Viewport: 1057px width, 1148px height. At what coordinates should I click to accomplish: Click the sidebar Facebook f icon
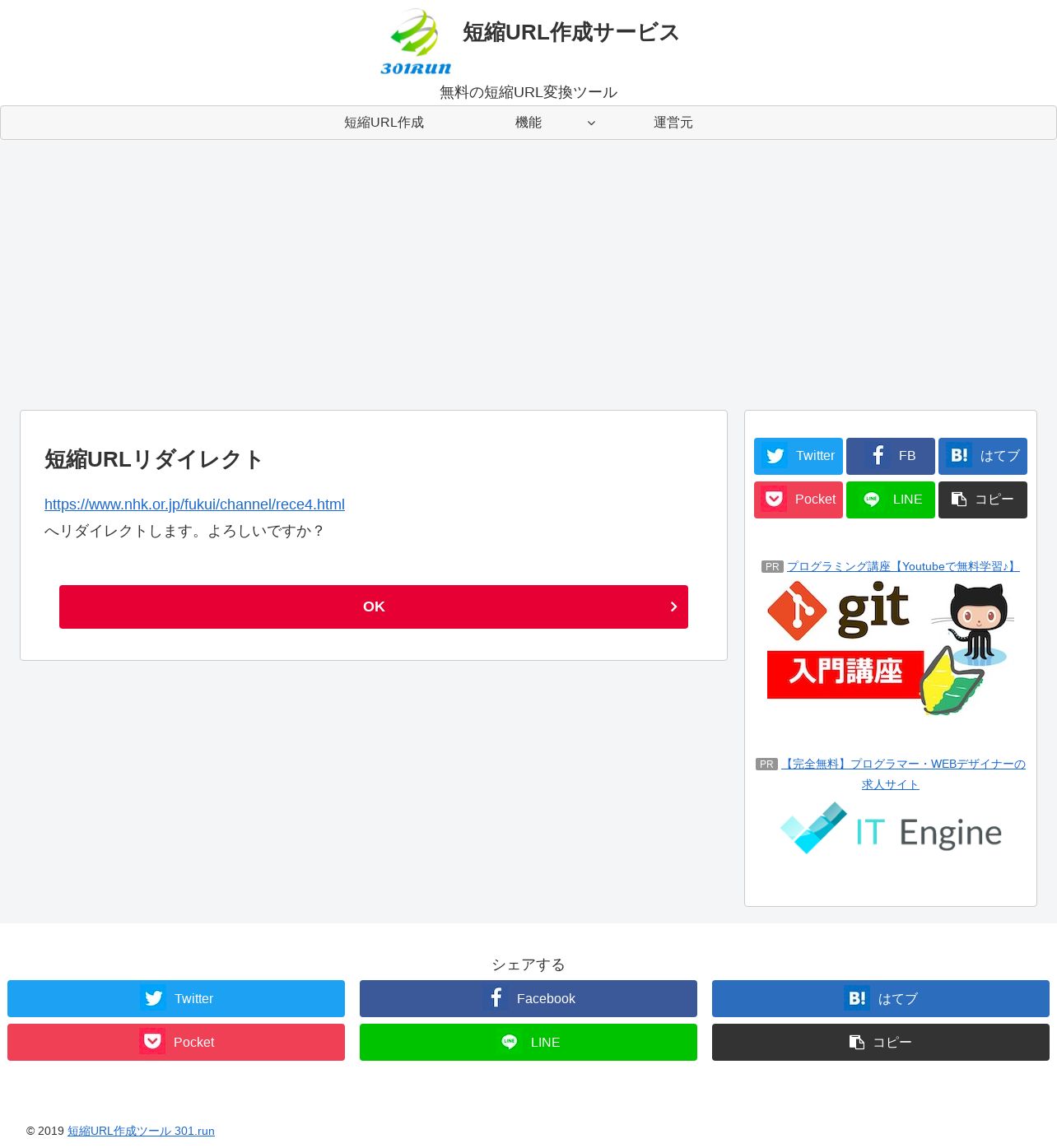(878, 456)
